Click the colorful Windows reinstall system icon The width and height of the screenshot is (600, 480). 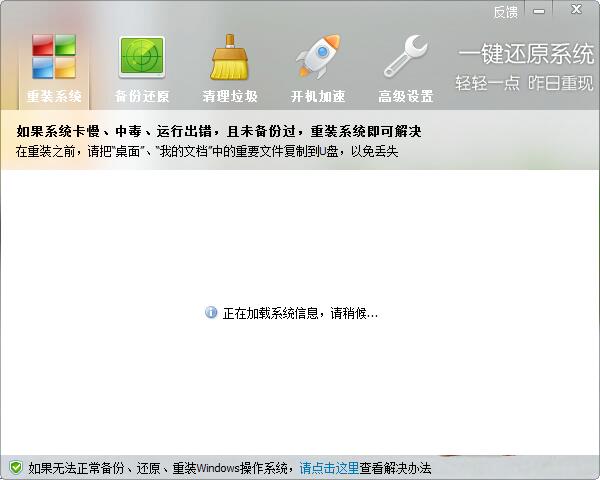(54, 57)
